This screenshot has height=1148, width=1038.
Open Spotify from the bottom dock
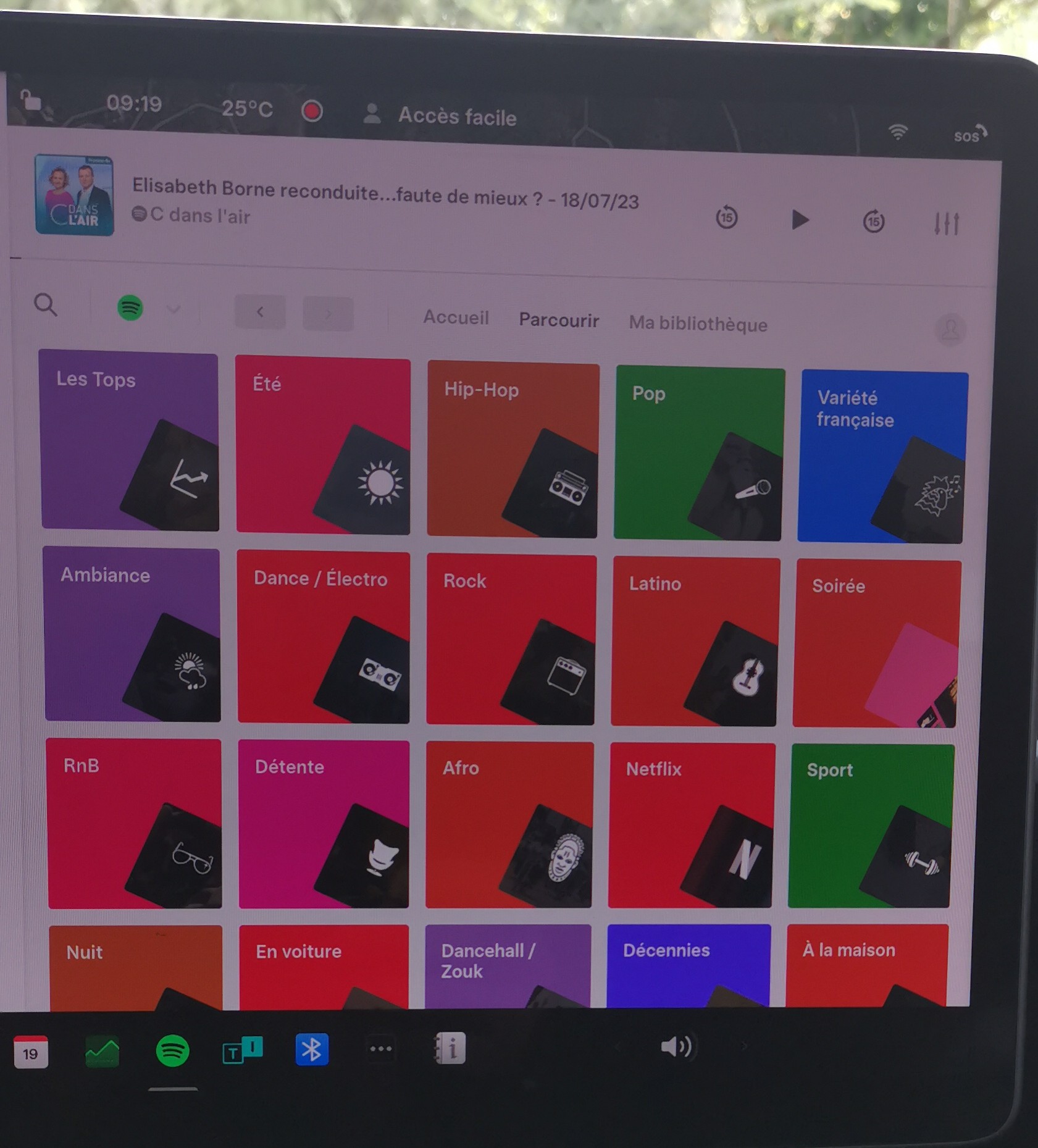point(172,1050)
